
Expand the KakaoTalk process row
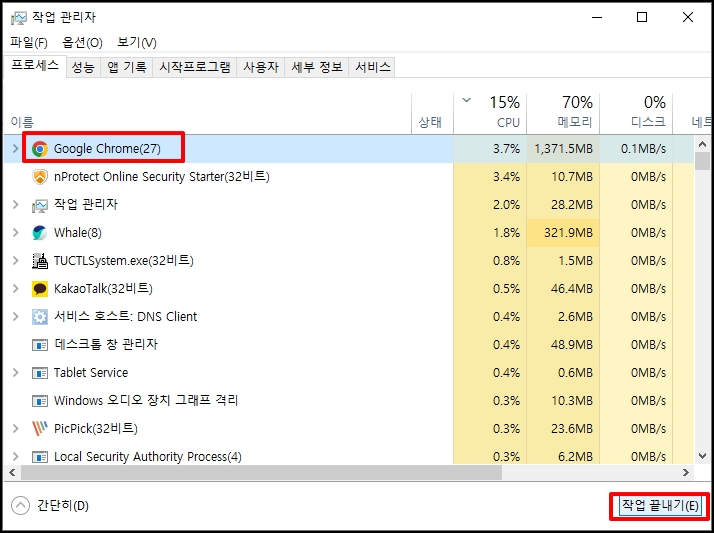tap(15, 289)
